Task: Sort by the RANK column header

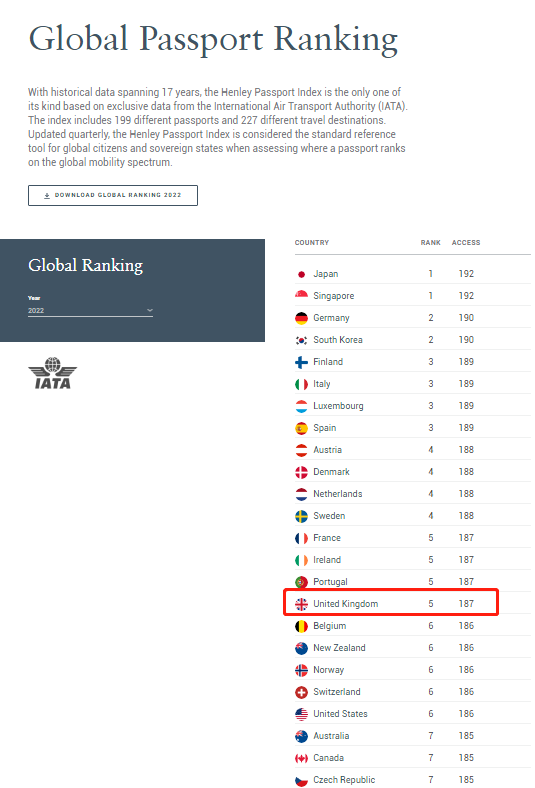Action: point(431,243)
